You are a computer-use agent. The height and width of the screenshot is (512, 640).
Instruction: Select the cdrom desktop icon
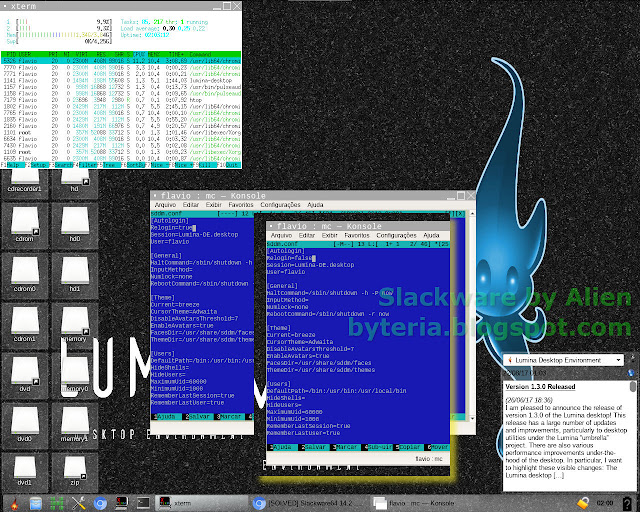(24, 225)
